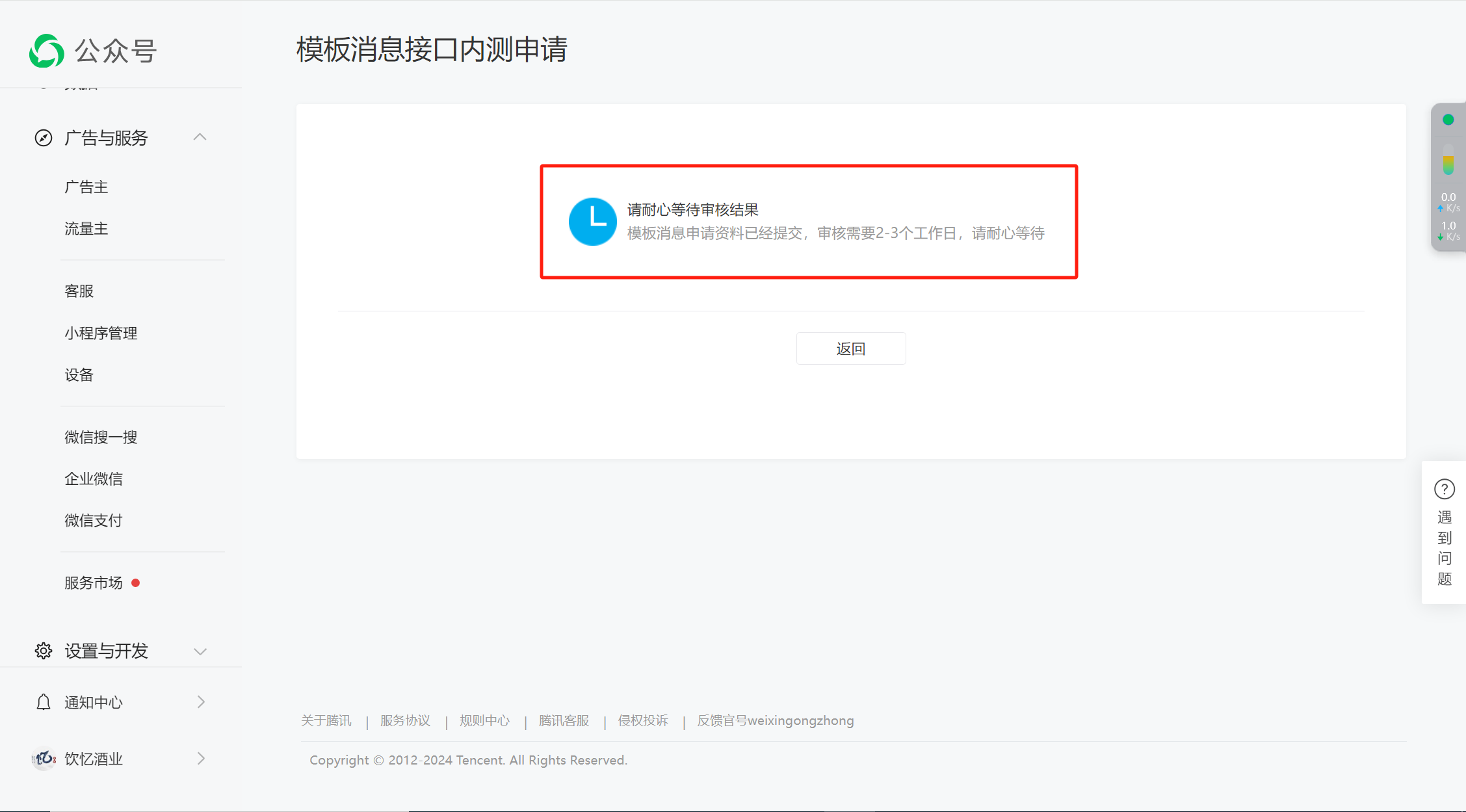
Task: Collapse the 广告与服务 section chevron
Action: tap(200, 137)
